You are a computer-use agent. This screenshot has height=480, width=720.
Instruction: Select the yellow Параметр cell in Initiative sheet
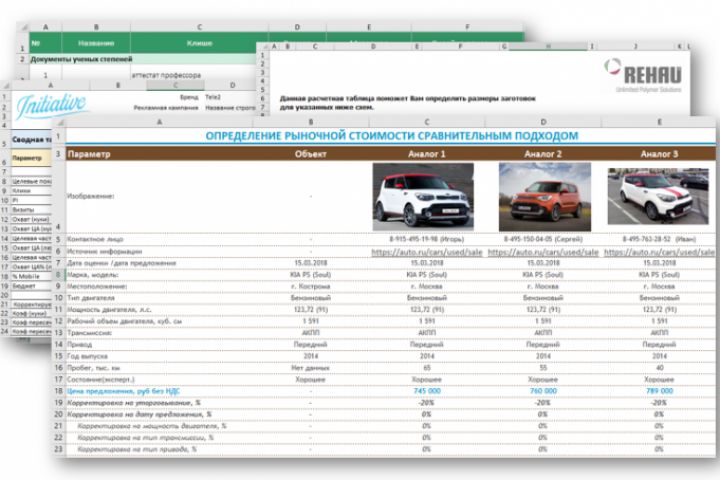(31, 158)
